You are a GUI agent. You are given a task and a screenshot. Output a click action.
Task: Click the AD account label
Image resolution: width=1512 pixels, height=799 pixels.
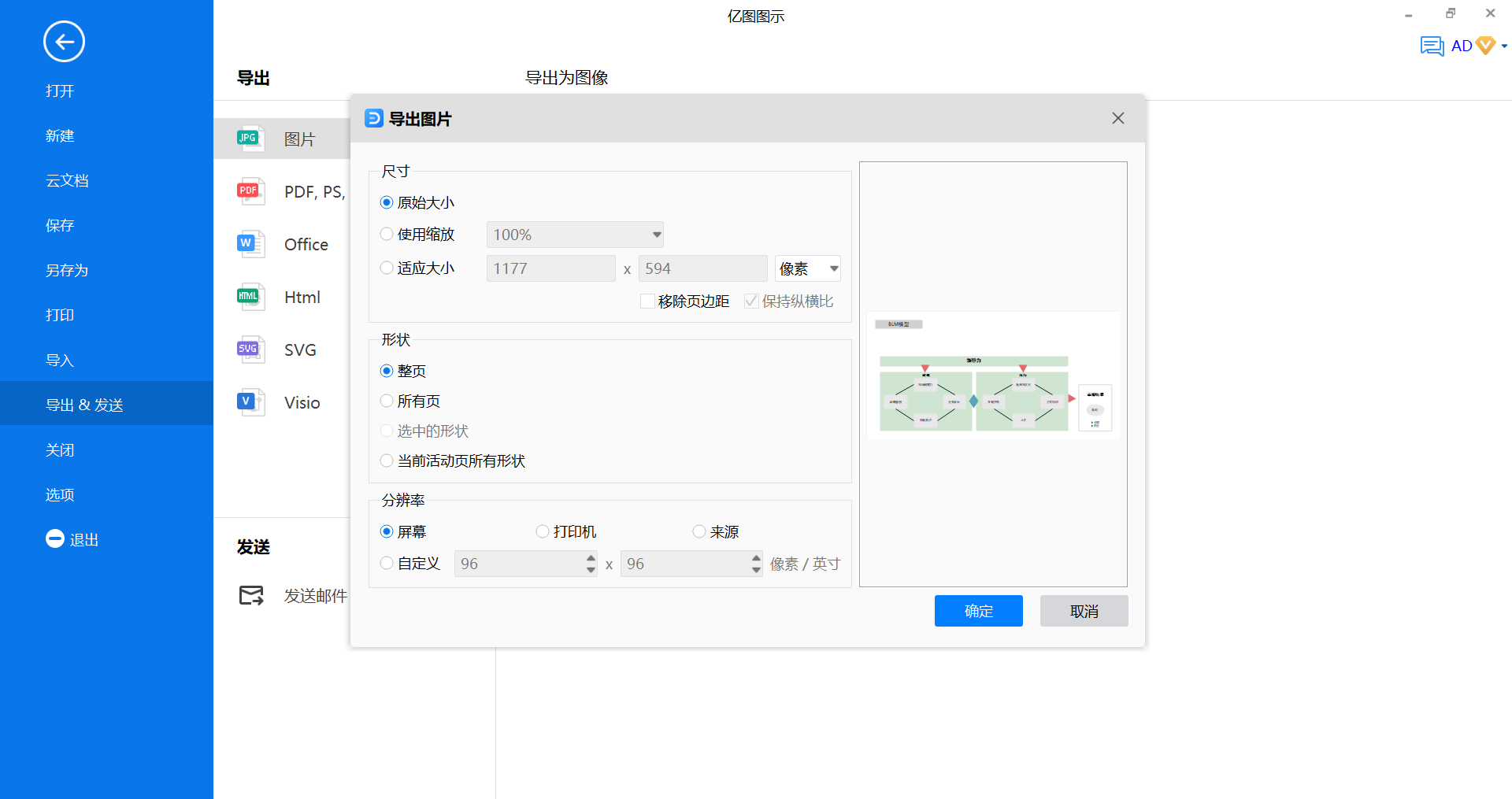(x=1462, y=46)
